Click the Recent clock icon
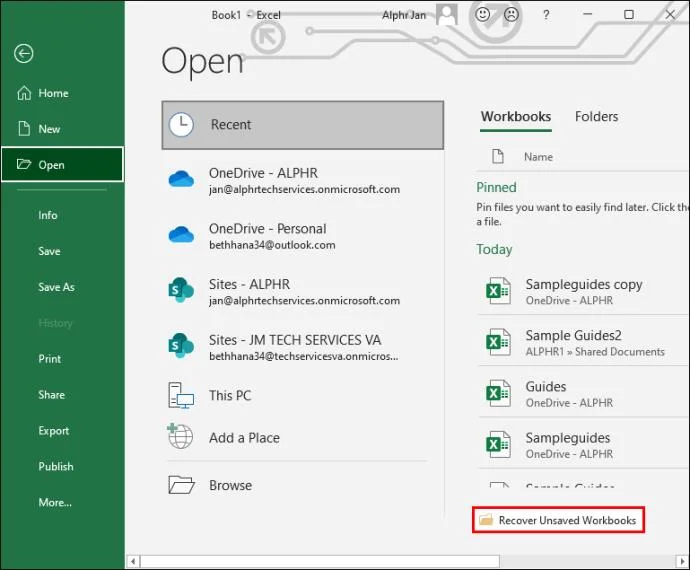Viewport: 690px width, 570px height. tap(181, 125)
